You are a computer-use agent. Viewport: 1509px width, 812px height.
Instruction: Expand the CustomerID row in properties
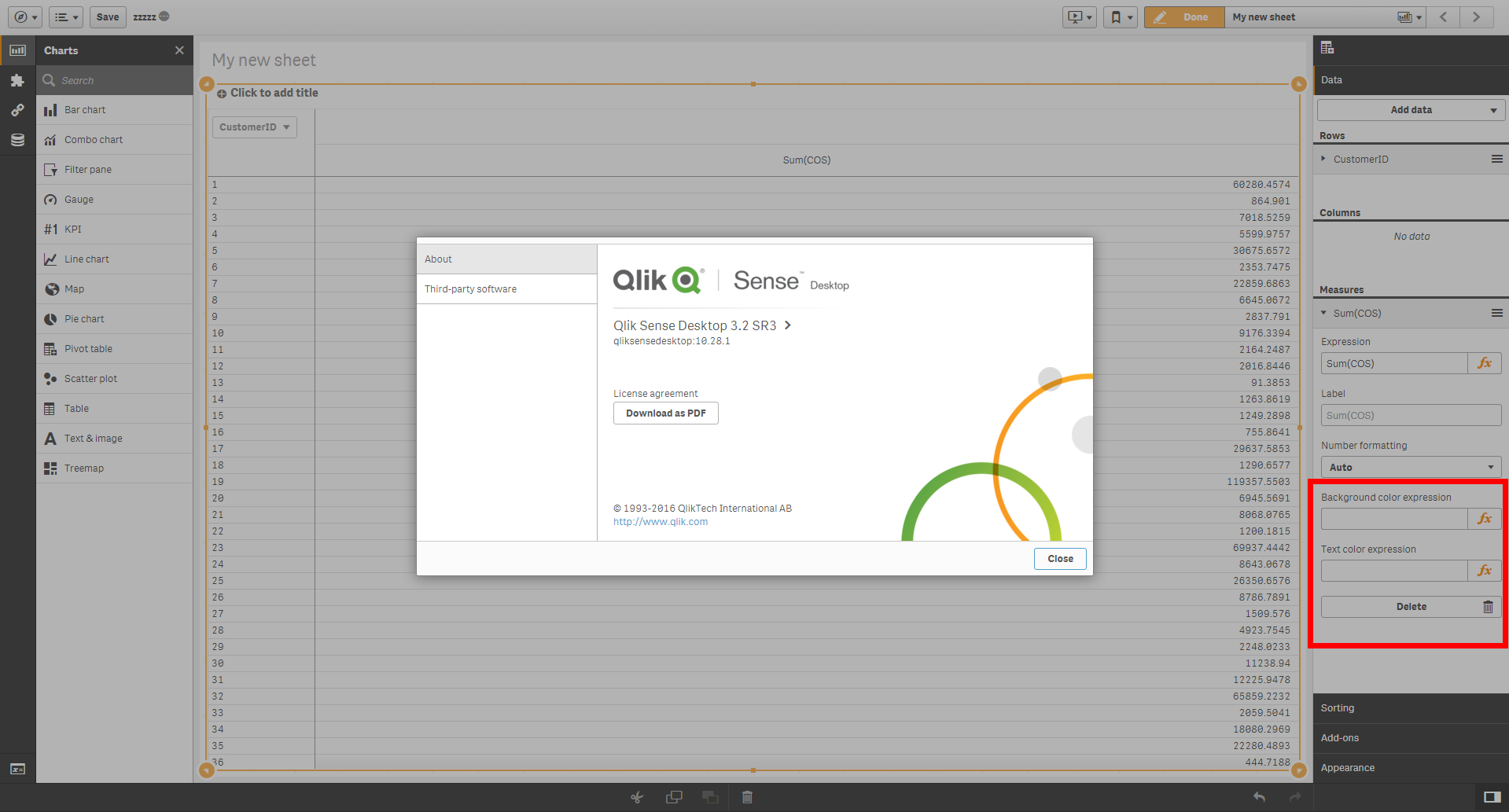1323,159
